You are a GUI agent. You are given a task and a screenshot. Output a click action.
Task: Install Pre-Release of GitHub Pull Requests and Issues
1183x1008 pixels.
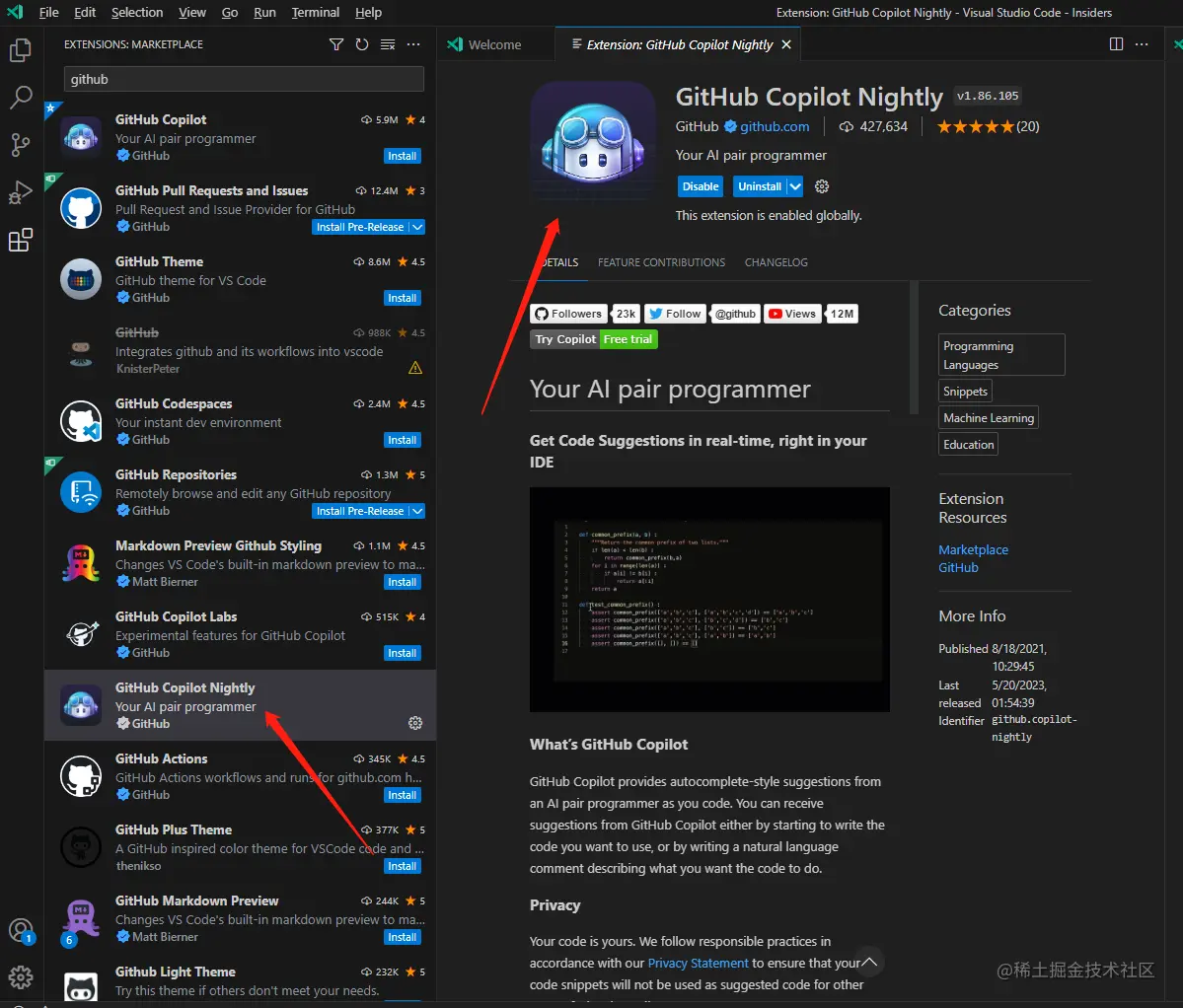click(x=360, y=227)
